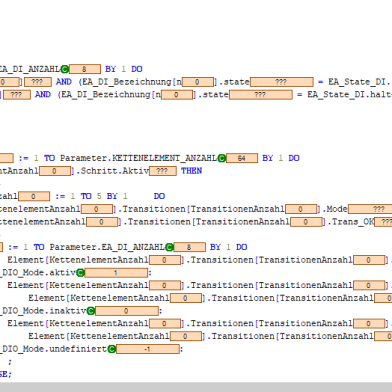
Task: Click the value 0 box after DIO_Mode.inaktiv
Action: coord(127,311)
